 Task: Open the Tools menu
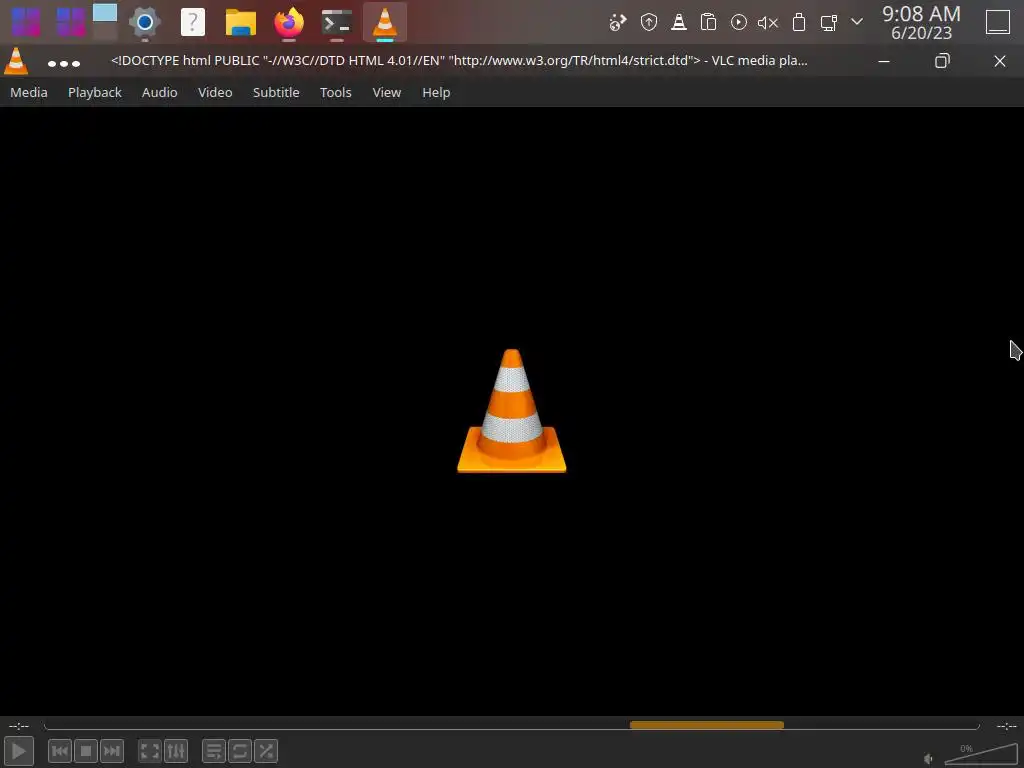(x=336, y=93)
